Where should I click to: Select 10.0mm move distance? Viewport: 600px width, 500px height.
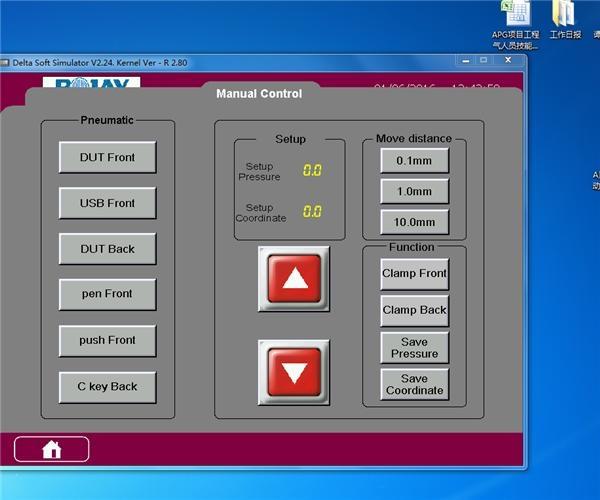point(414,222)
